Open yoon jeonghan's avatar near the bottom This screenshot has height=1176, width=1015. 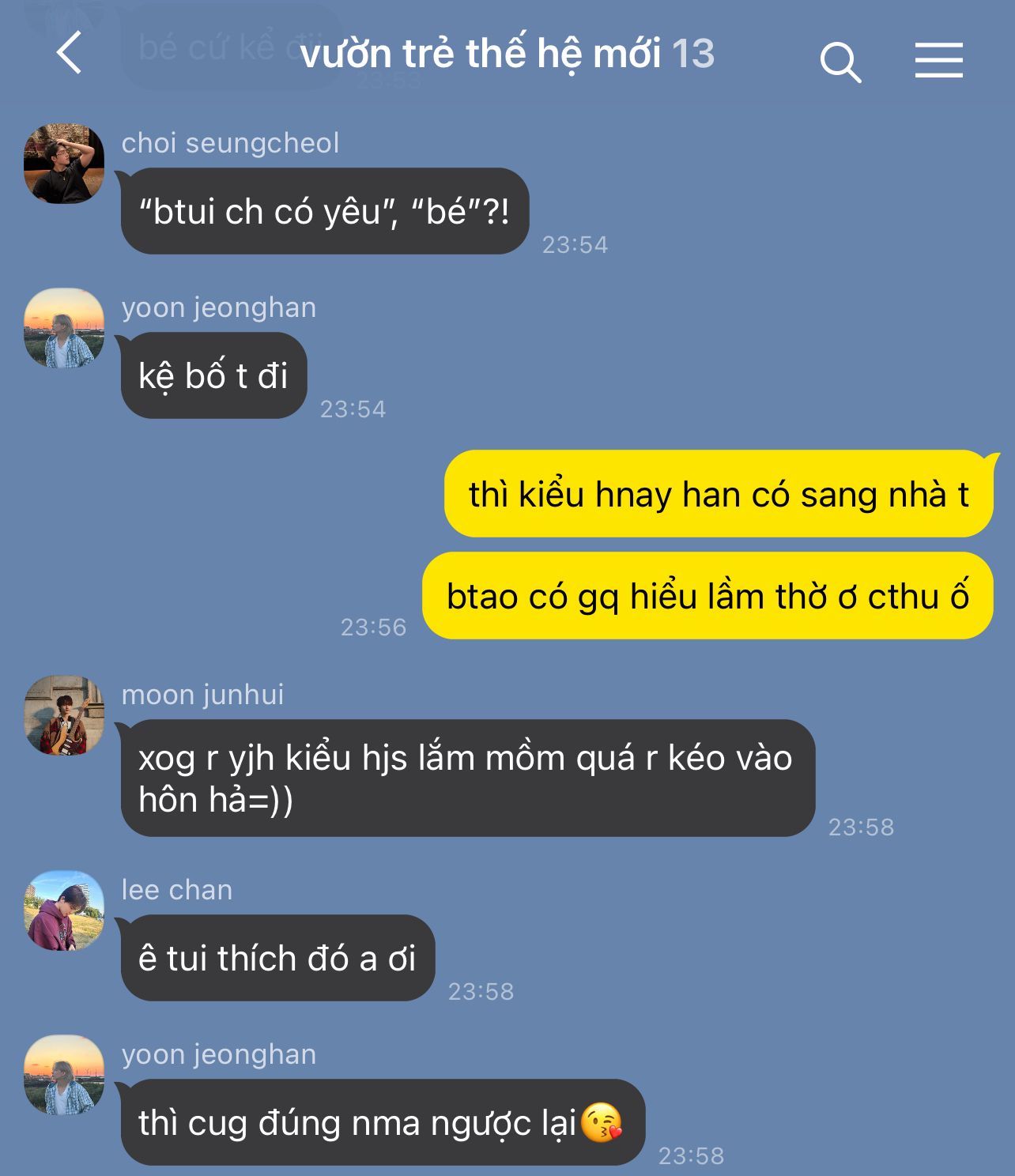[x=64, y=1075]
